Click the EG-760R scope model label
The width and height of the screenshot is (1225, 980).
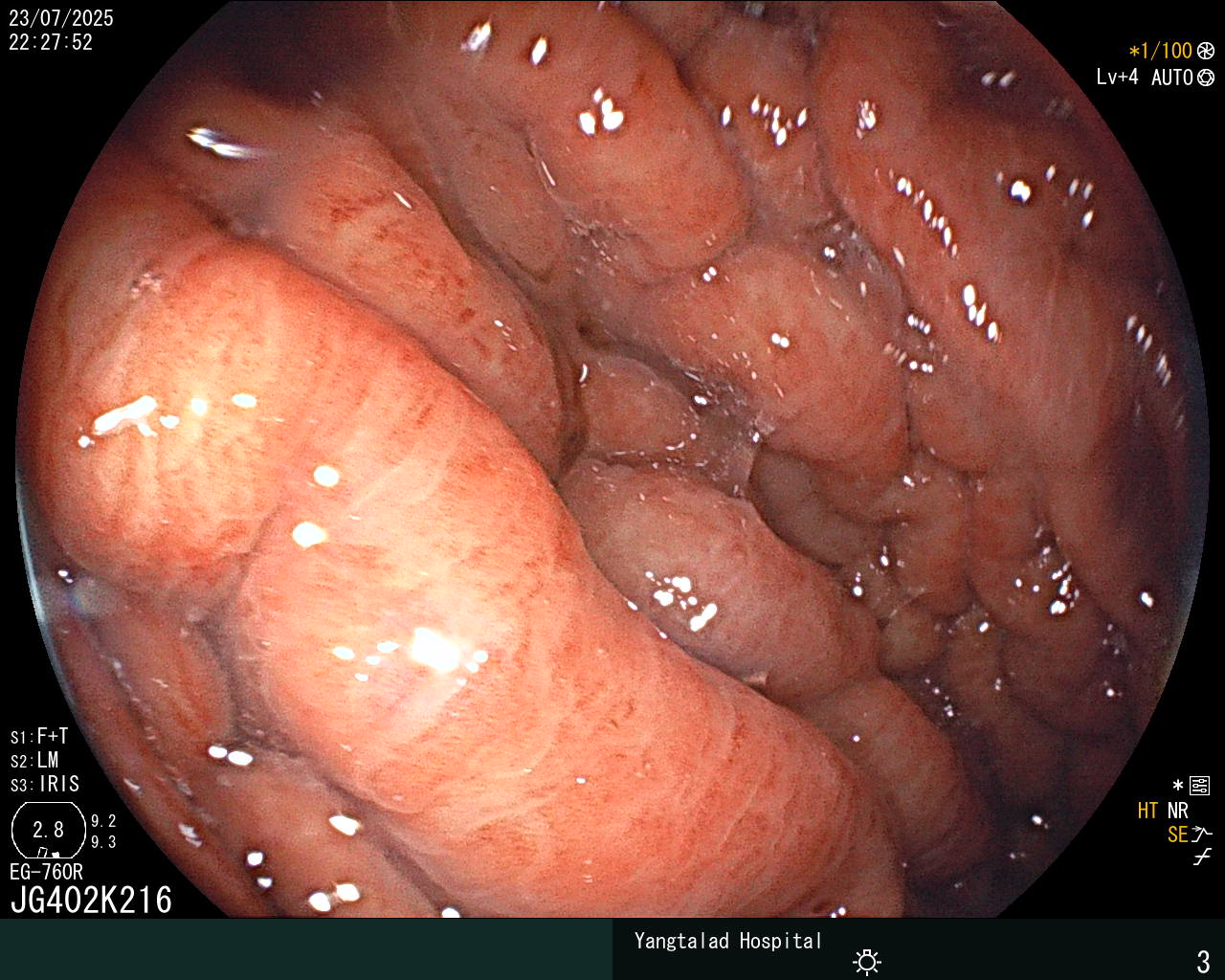[x=46, y=872]
